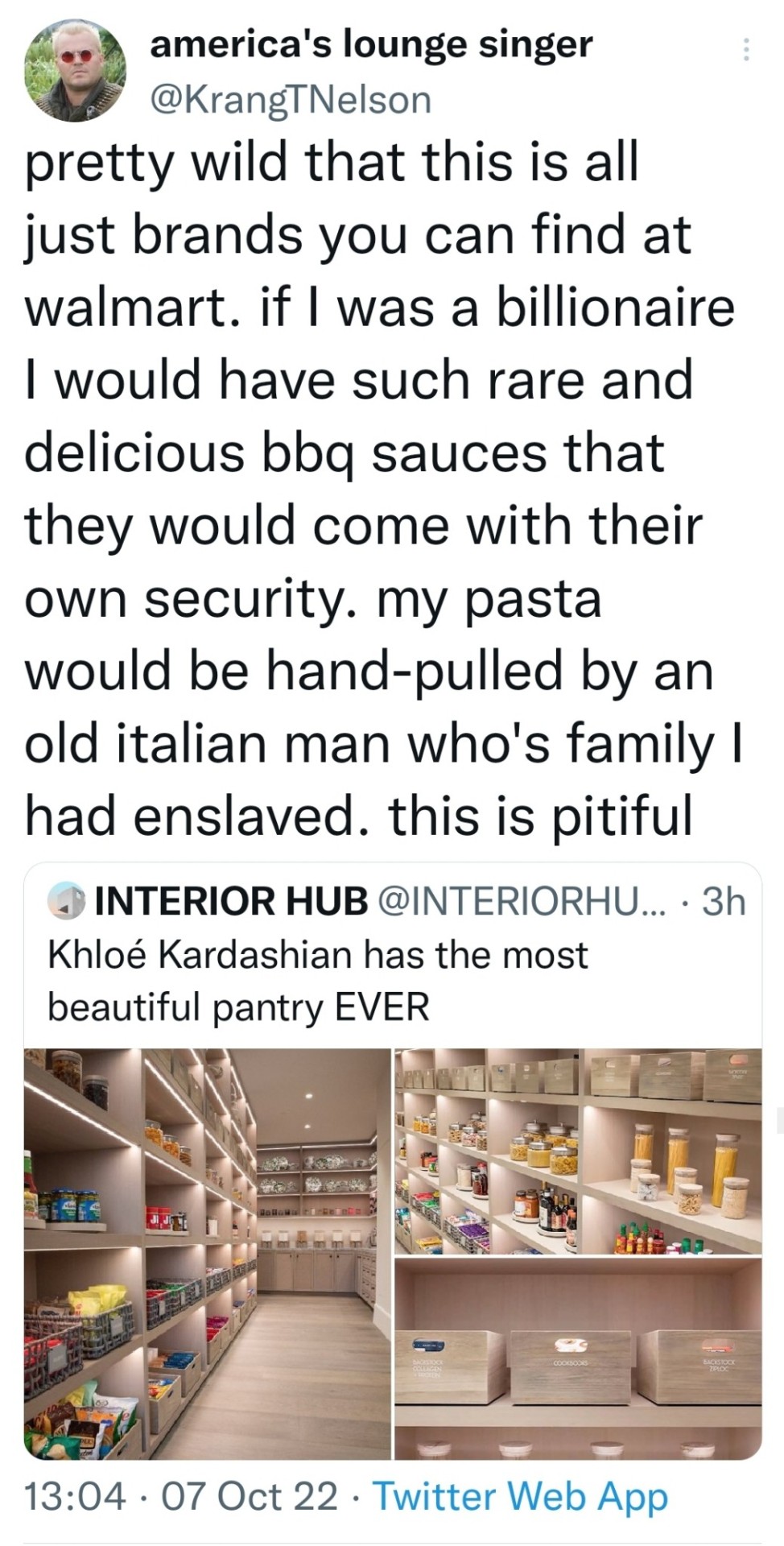Click the Backstock Collagen wooden box

click(x=450, y=1366)
